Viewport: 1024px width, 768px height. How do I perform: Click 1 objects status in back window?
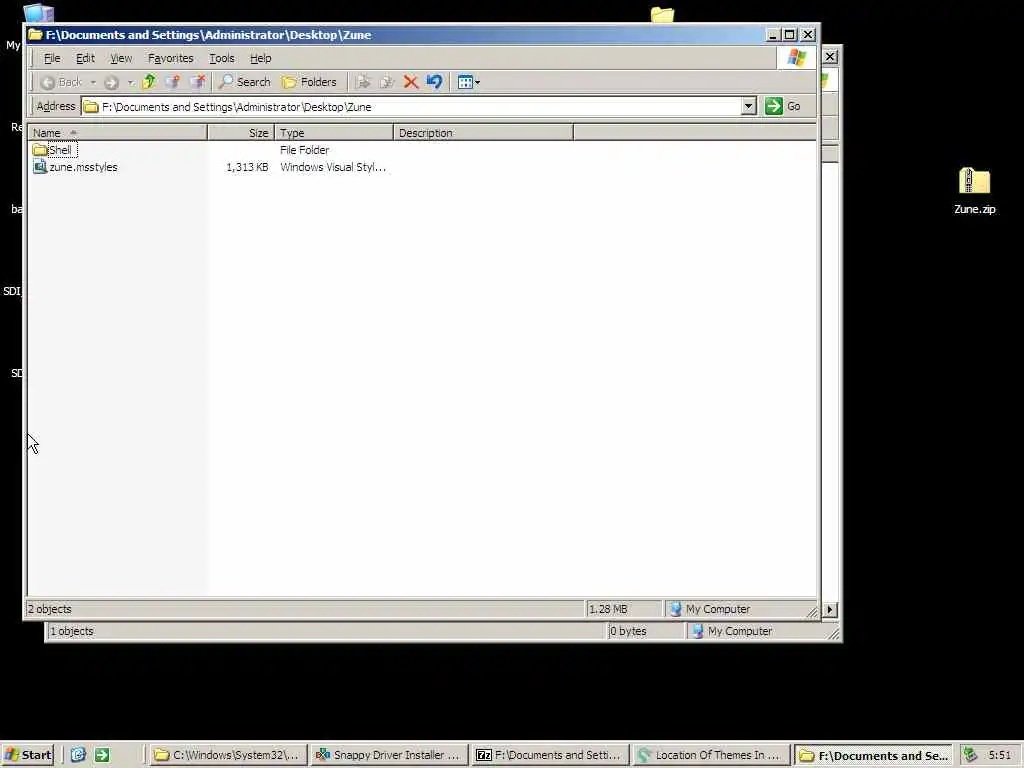72,632
